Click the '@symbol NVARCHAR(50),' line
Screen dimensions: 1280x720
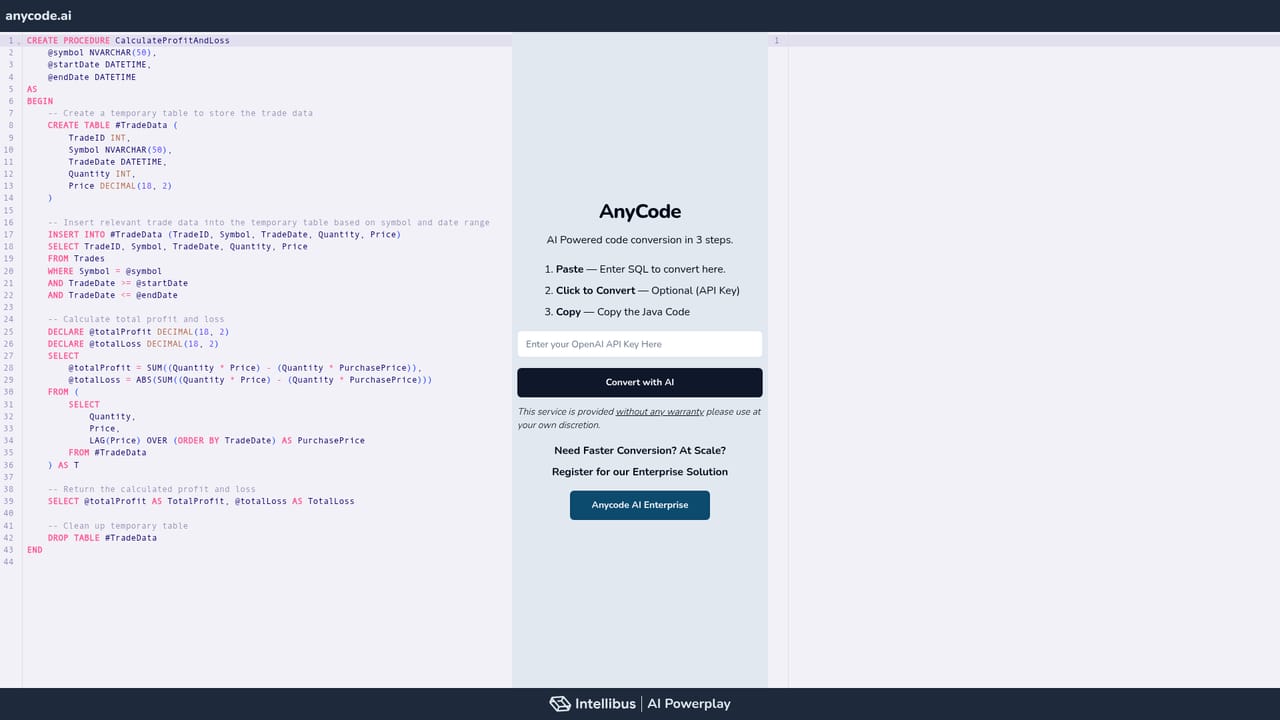coord(102,53)
